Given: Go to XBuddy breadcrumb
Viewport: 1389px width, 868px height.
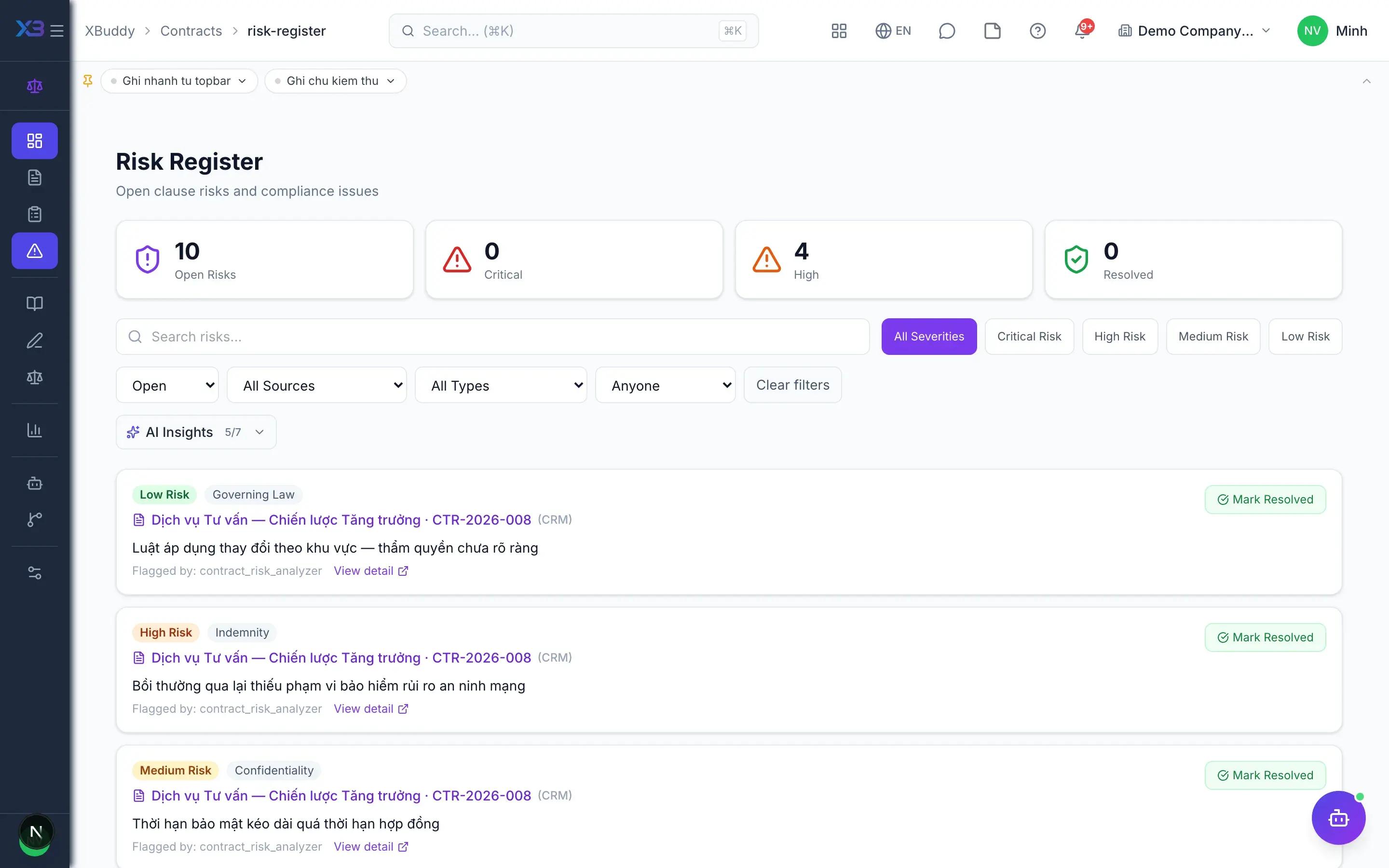Looking at the screenshot, I should click(109, 31).
